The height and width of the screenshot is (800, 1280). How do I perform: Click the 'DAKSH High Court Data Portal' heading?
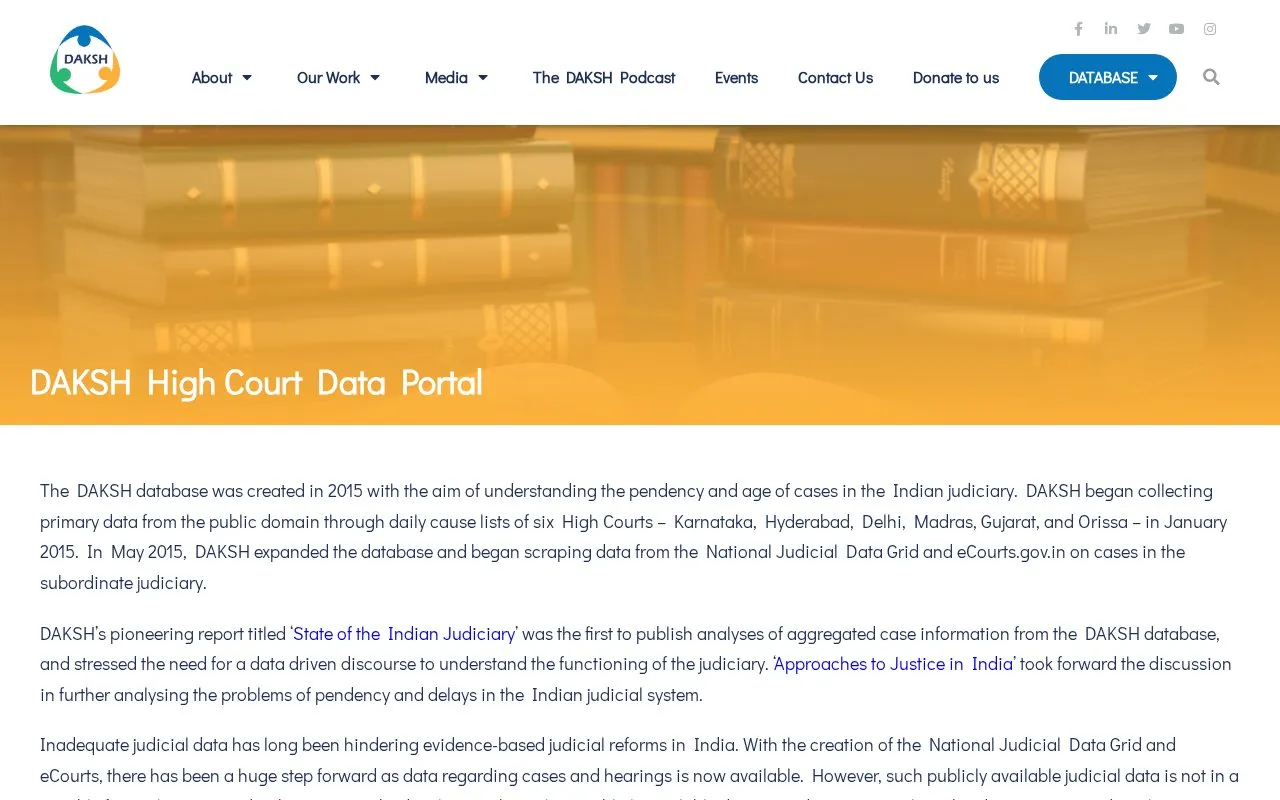click(x=256, y=382)
